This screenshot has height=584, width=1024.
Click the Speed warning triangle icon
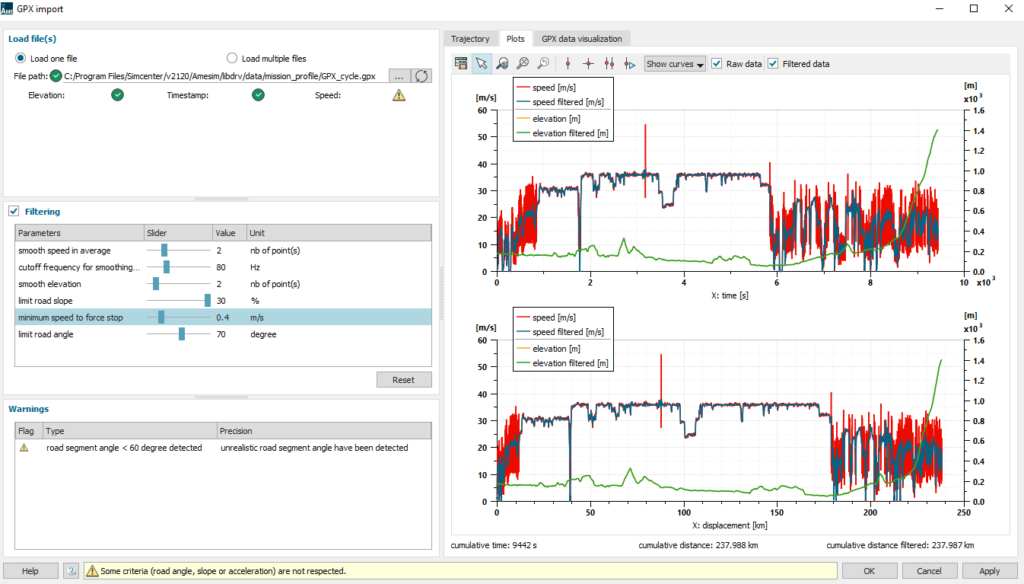399,94
